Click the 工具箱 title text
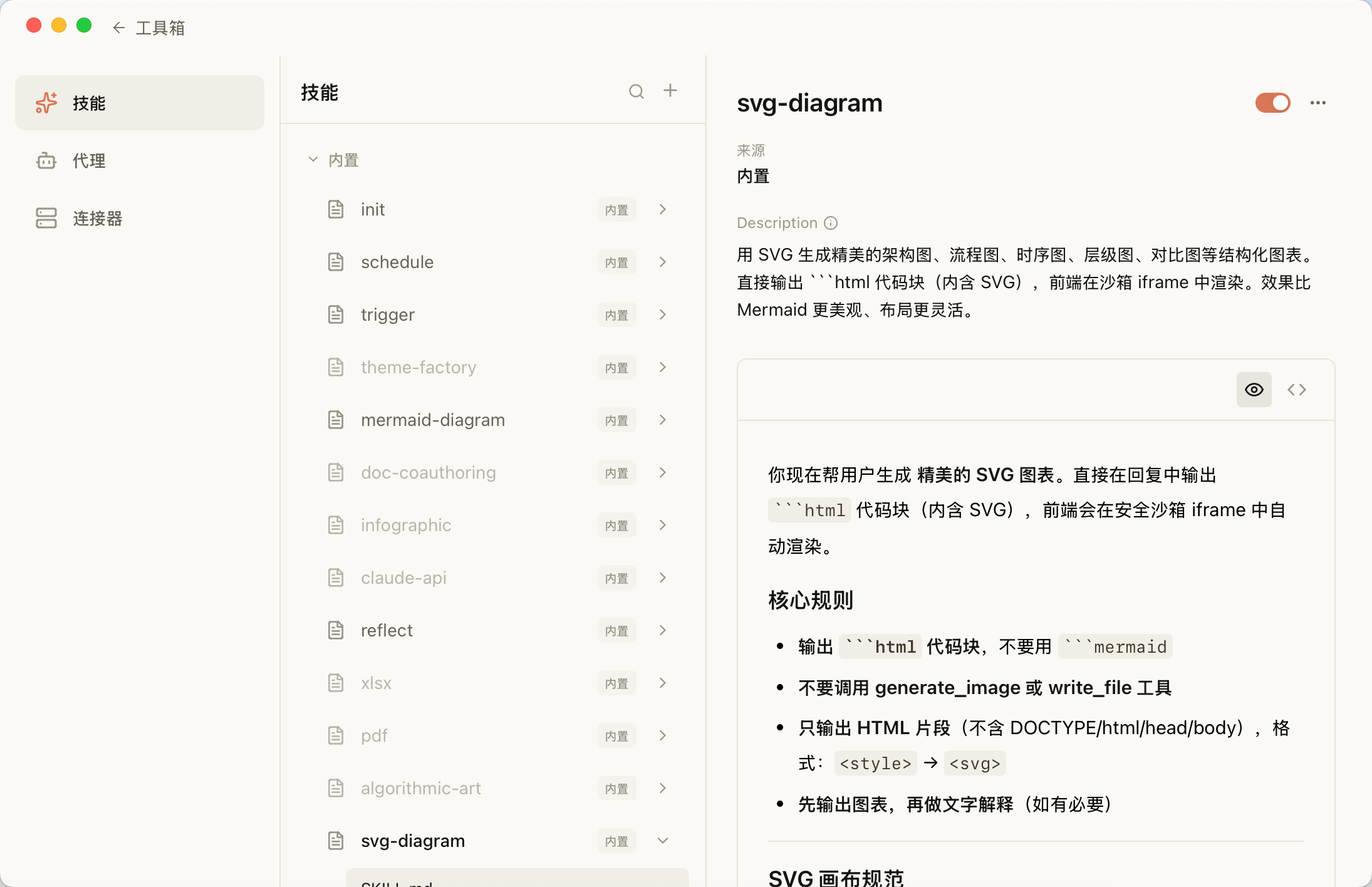The height and width of the screenshot is (887, 1372). tap(160, 28)
